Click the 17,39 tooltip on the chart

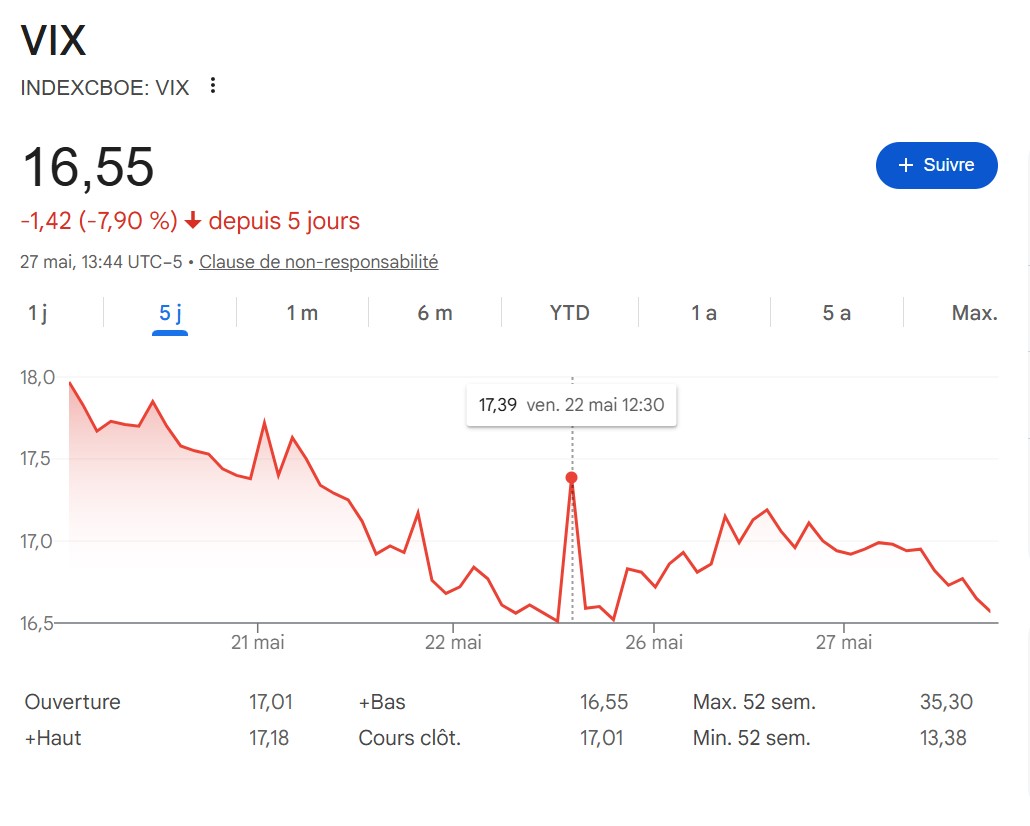coord(571,405)
